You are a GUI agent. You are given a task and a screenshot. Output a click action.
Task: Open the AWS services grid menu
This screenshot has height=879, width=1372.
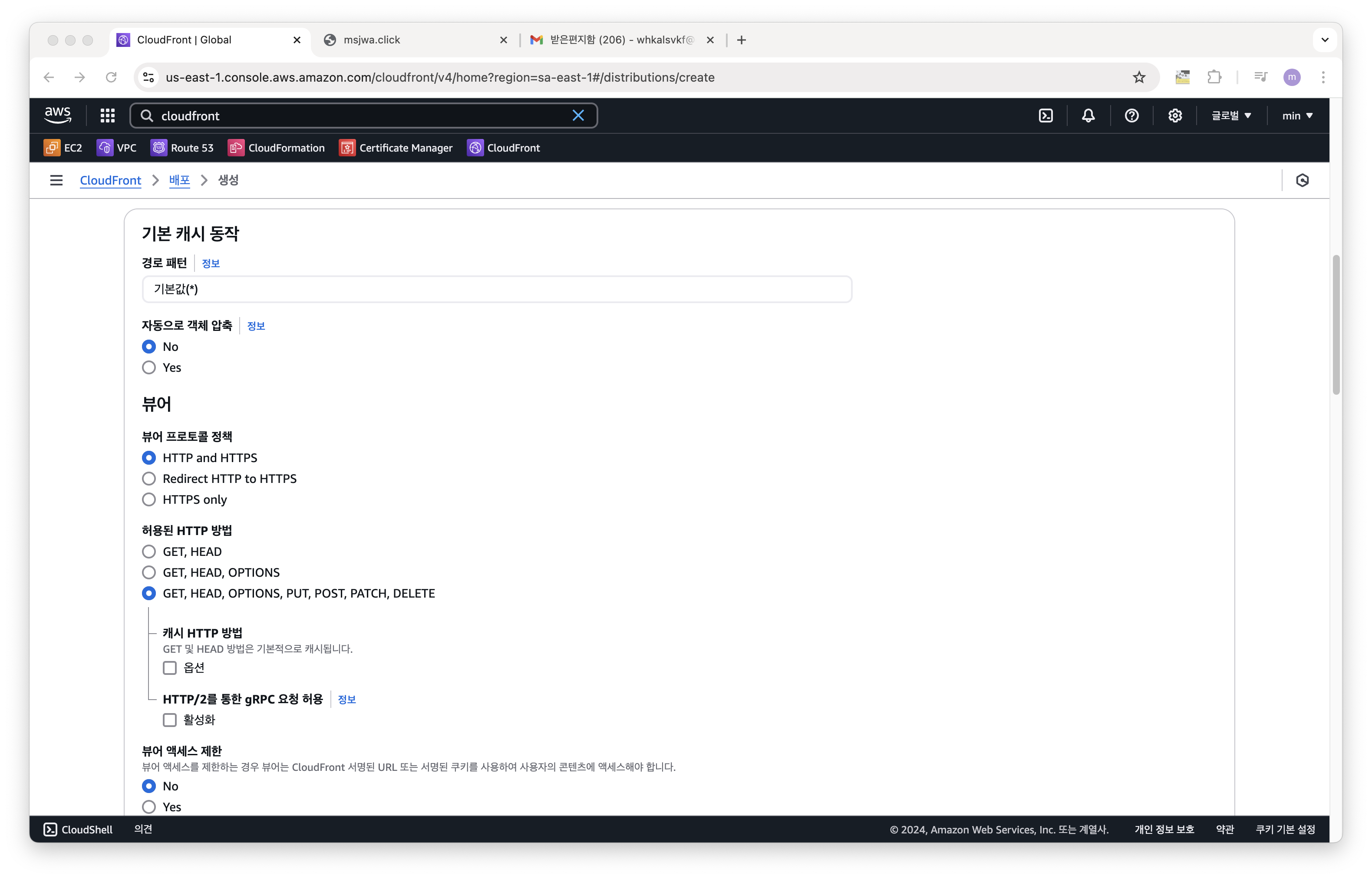click(107, 116)
